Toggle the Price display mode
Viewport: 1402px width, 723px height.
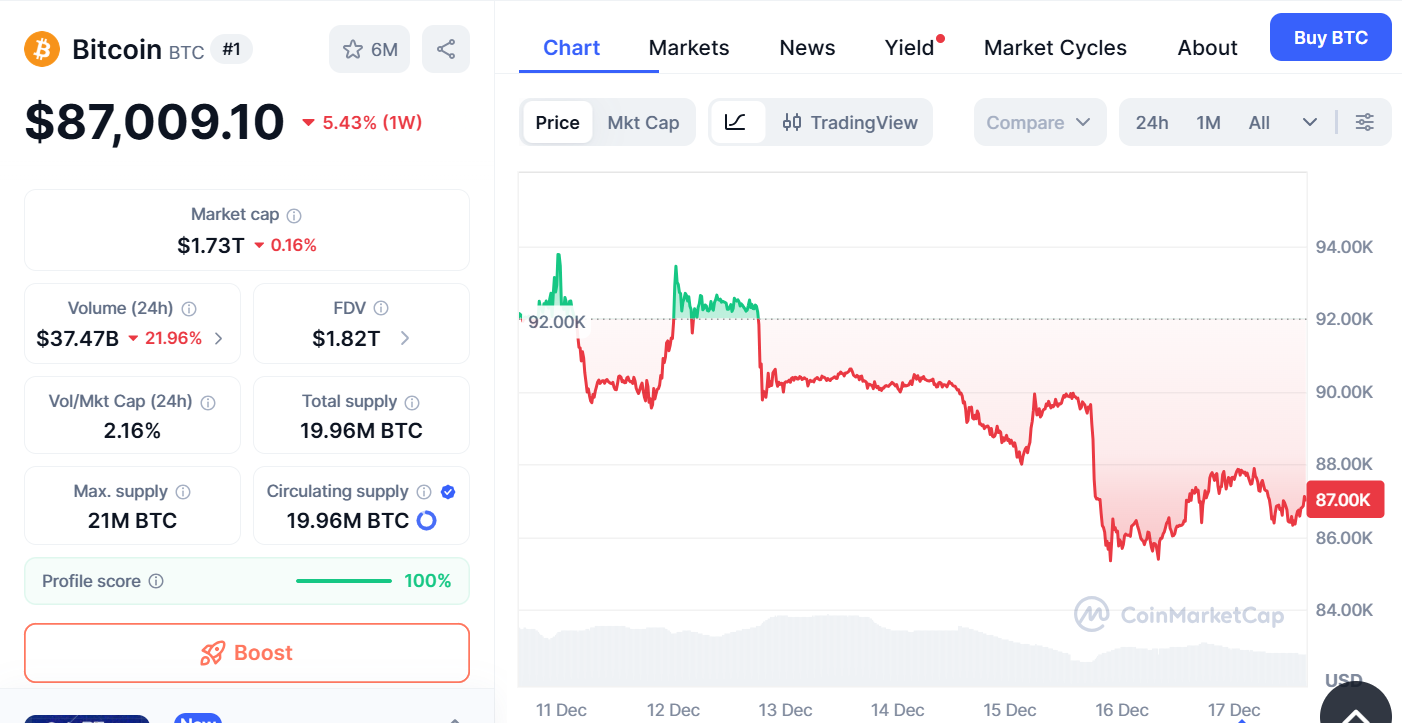(x=557, y=122)
